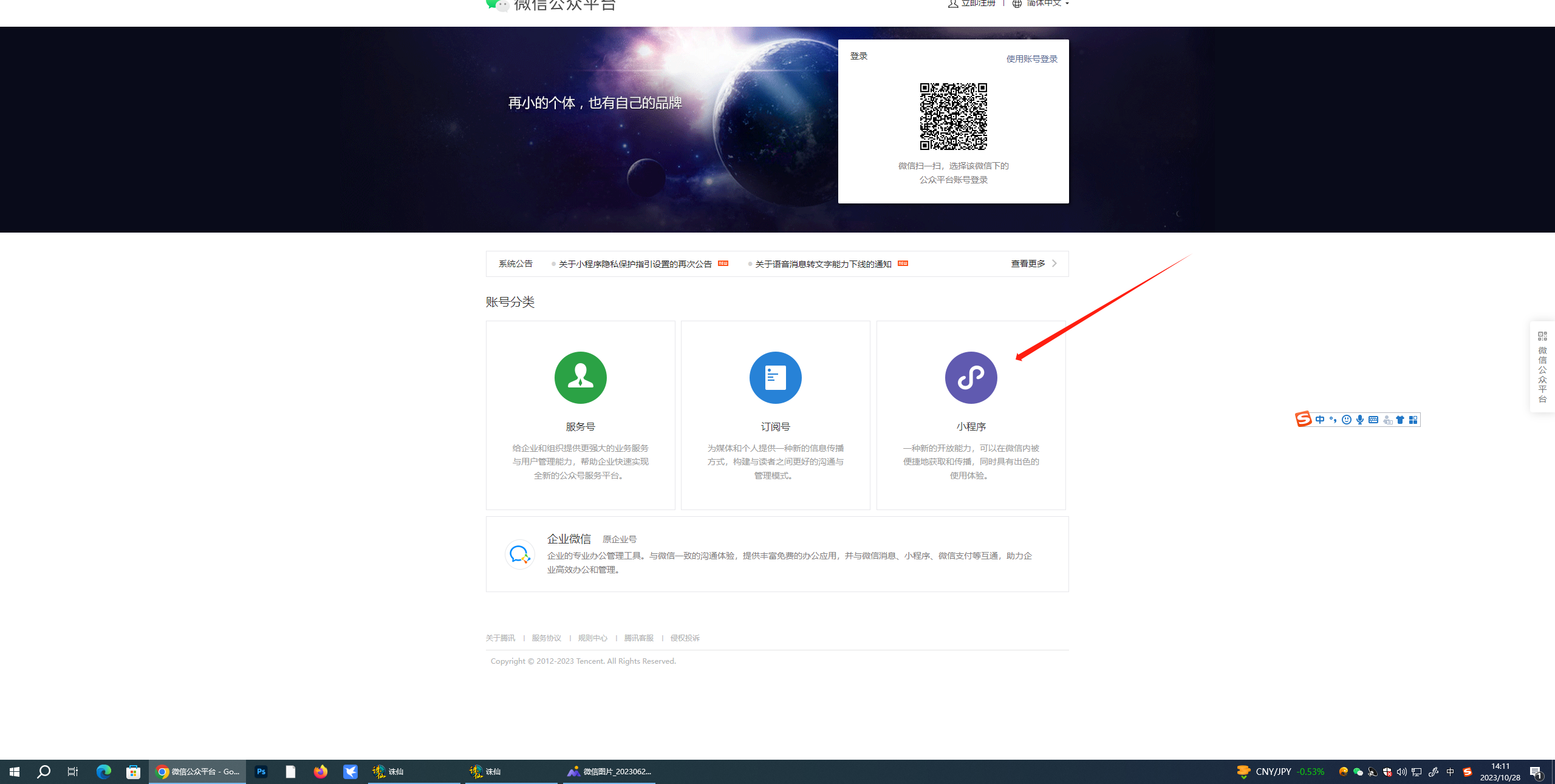The width and height of the screenshot is (1555, 784).
Task: Click the 微信公众平台 QR sidebar widget
Action: click(1542, 367)
